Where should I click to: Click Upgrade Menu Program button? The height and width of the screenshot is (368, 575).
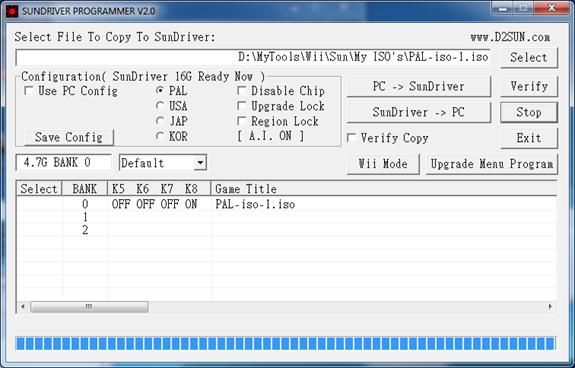(x=492, y=164)
